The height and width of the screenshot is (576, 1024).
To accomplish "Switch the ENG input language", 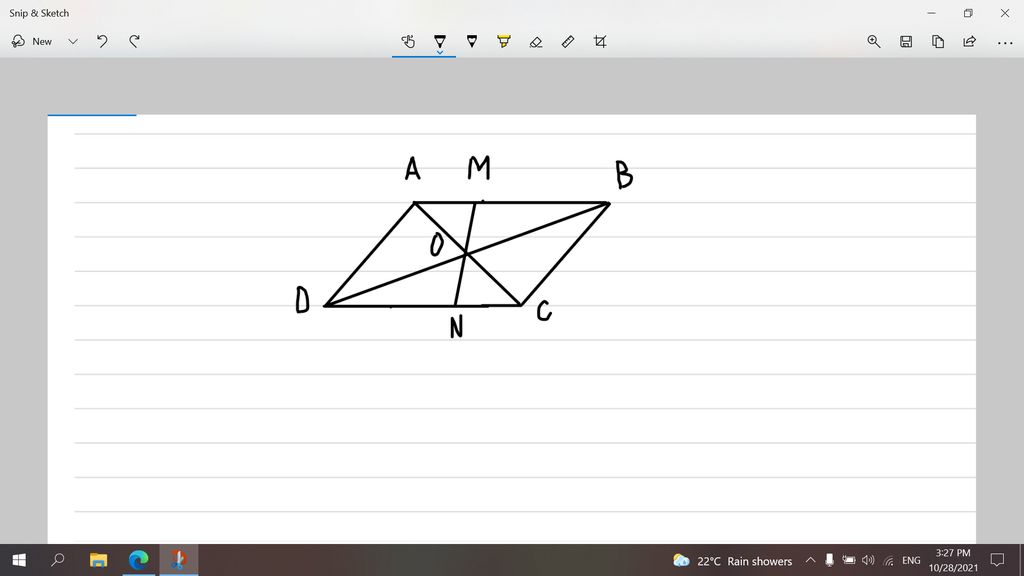I will point(911,560).
